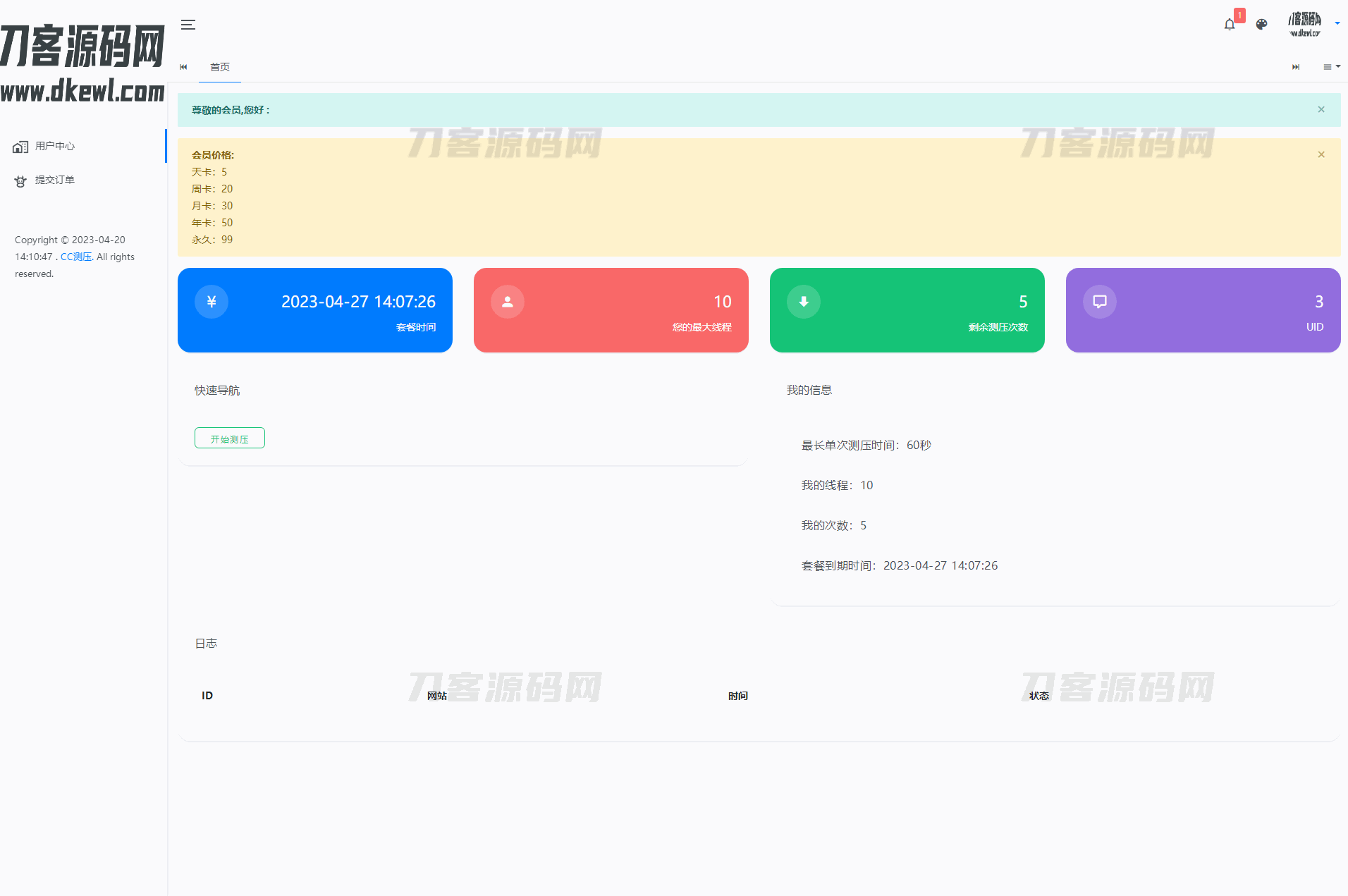Click the yen icon on blue card

click(212, 302)
